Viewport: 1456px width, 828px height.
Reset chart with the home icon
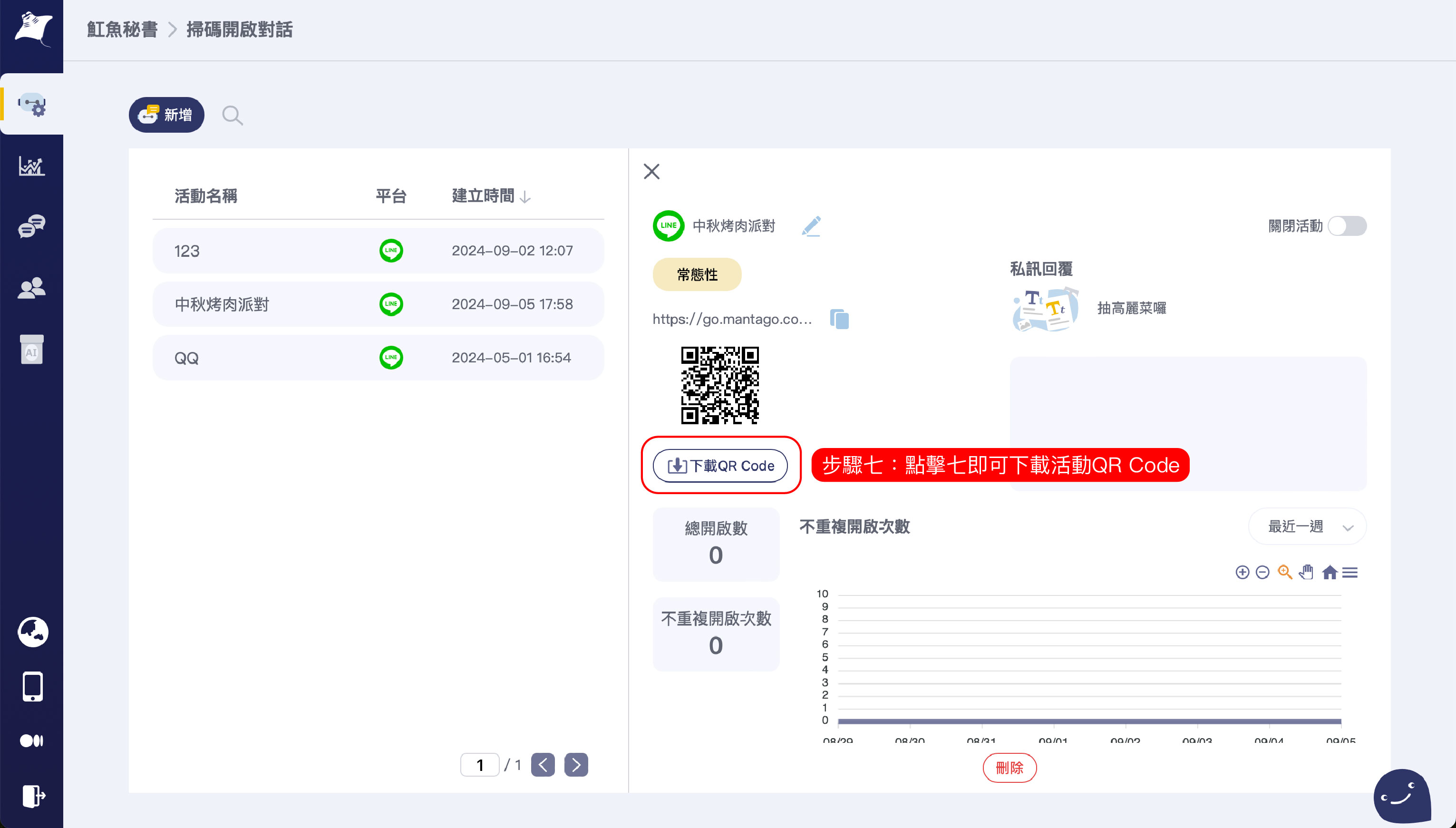click(x=1329, y=572)
